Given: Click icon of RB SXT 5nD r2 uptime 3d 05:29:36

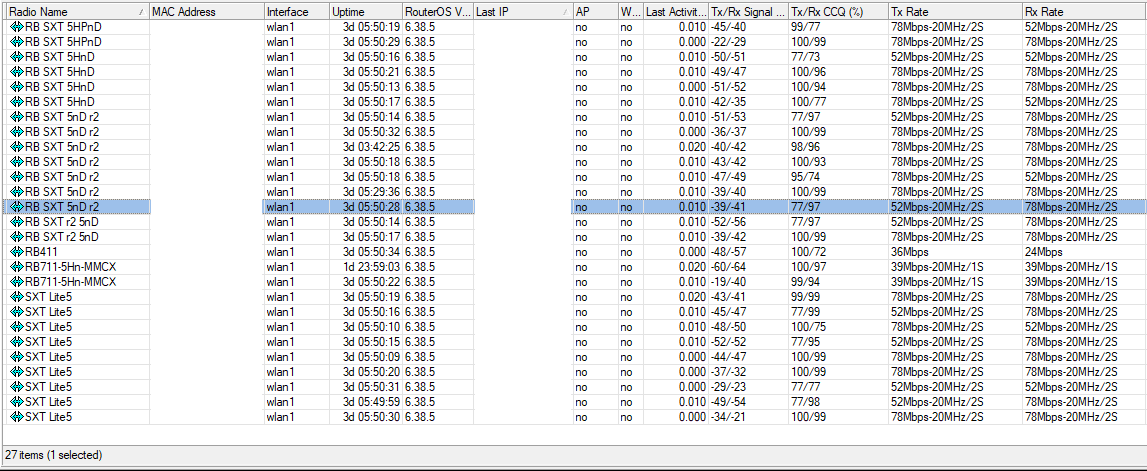Looking at the screenshot, I should [18, 192].
